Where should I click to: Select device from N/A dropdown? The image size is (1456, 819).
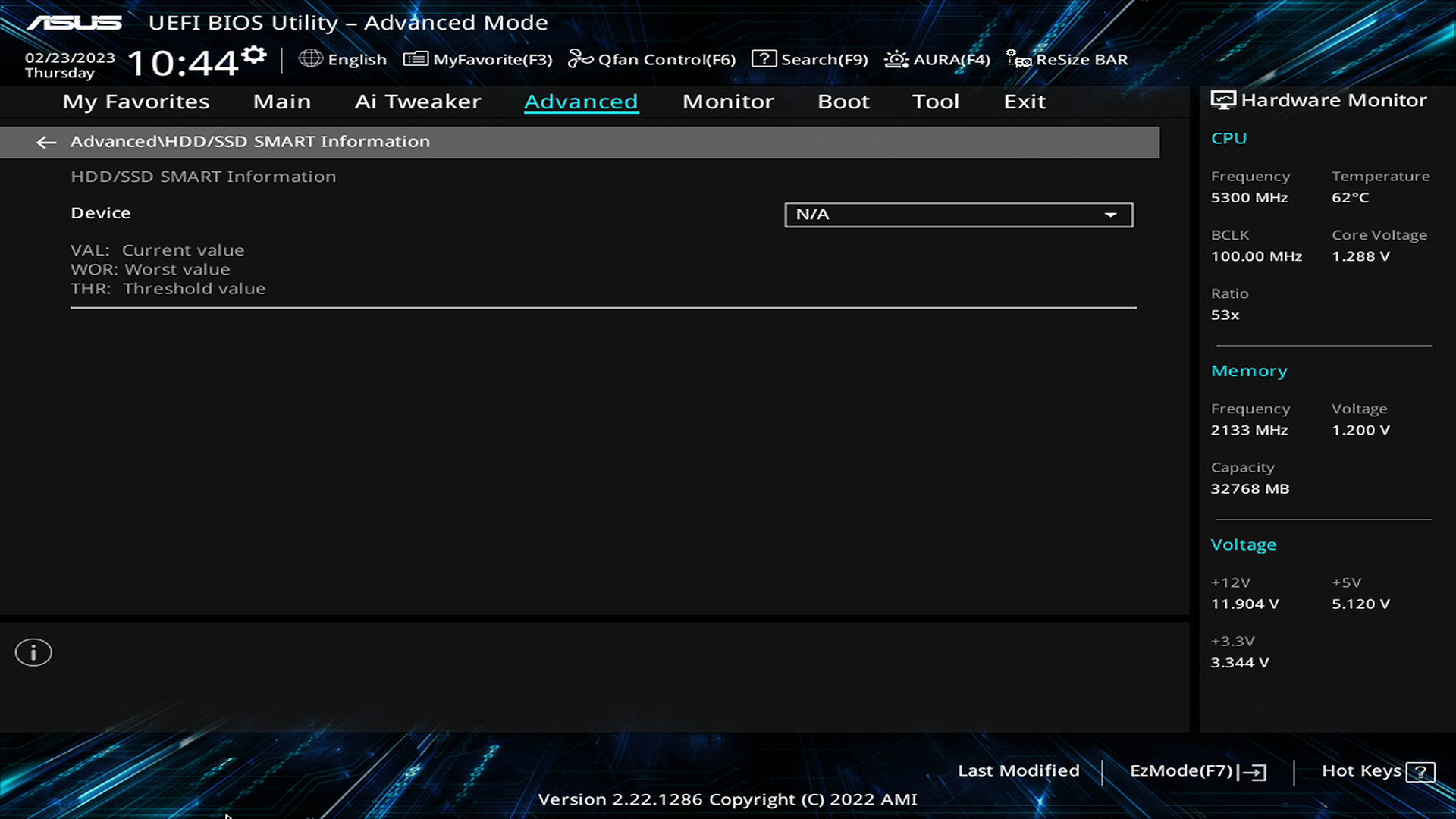[x=958, y=214]
